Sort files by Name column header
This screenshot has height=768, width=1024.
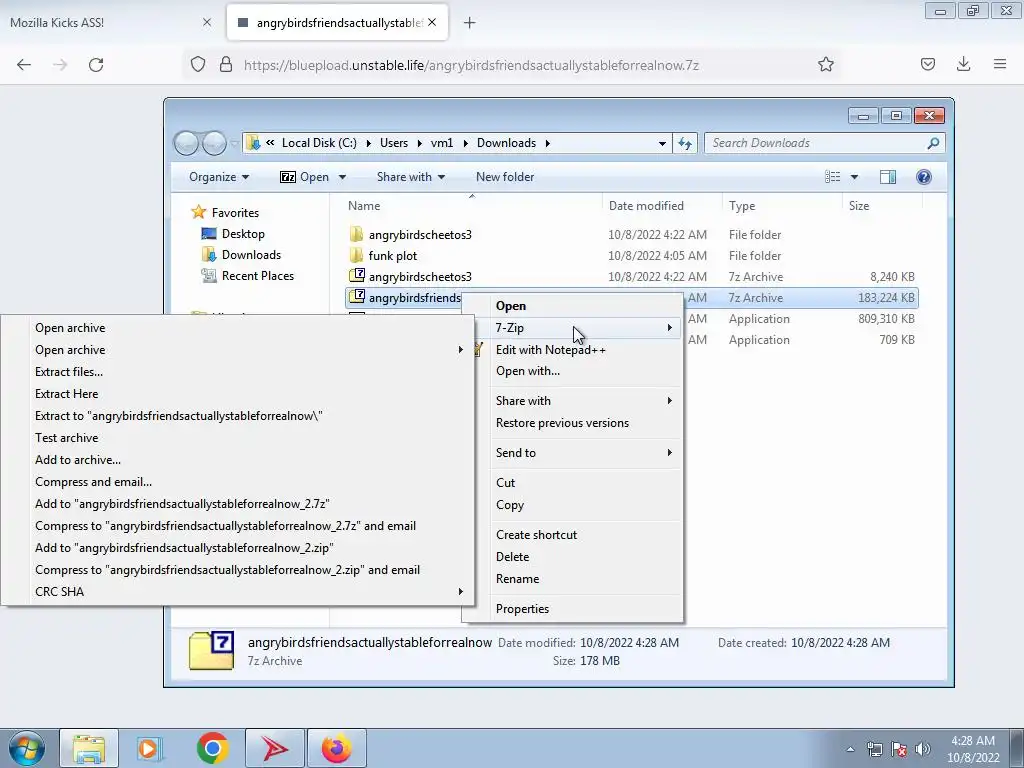coord(364,206)
